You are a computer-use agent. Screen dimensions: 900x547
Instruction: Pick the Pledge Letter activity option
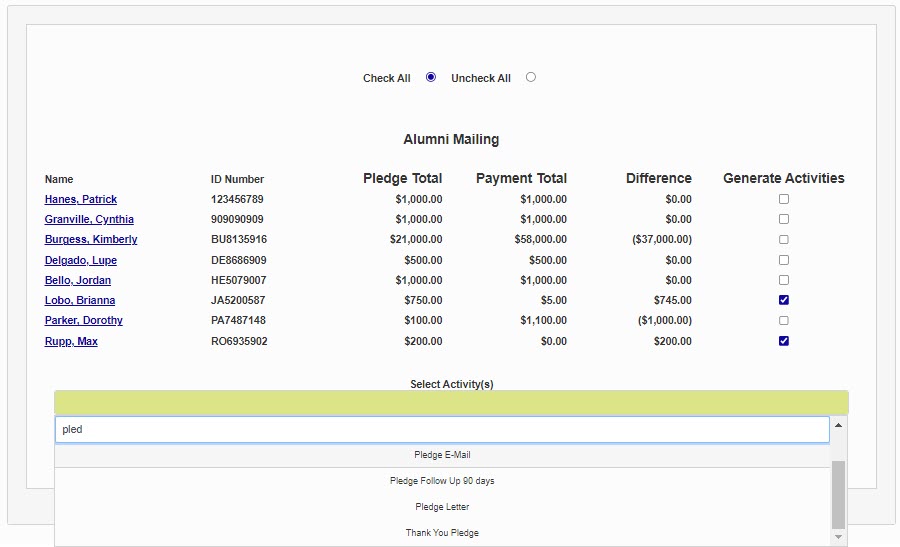[442, 507]
